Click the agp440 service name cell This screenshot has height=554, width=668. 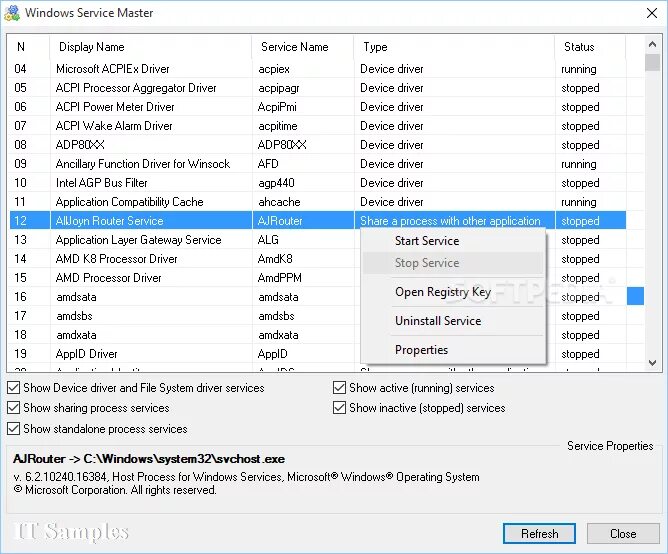click(303, 183)
